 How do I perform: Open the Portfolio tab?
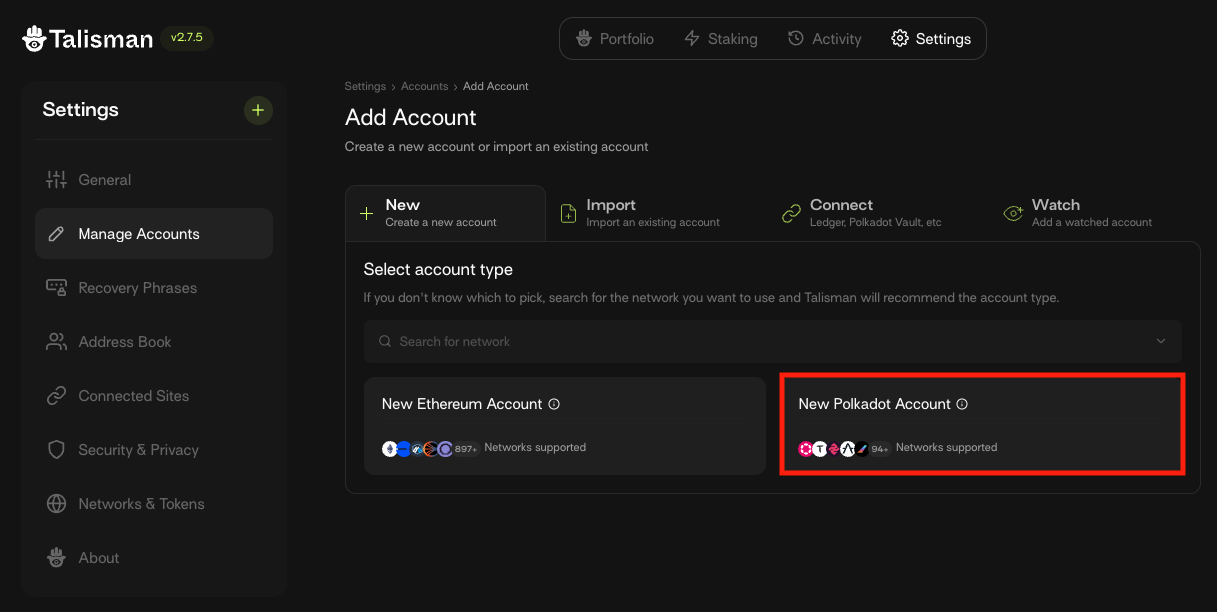point(615,39)
